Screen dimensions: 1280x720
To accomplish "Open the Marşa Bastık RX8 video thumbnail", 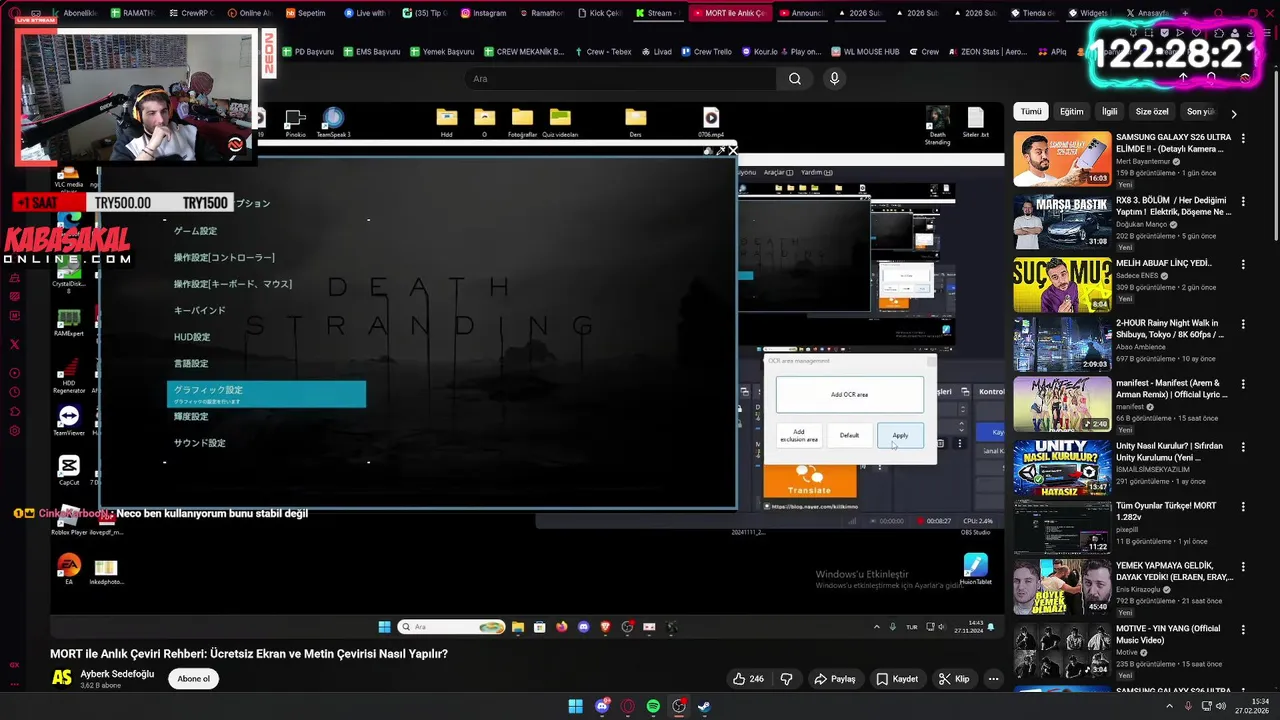I will pyautogui.click(x=1062, y=221).
